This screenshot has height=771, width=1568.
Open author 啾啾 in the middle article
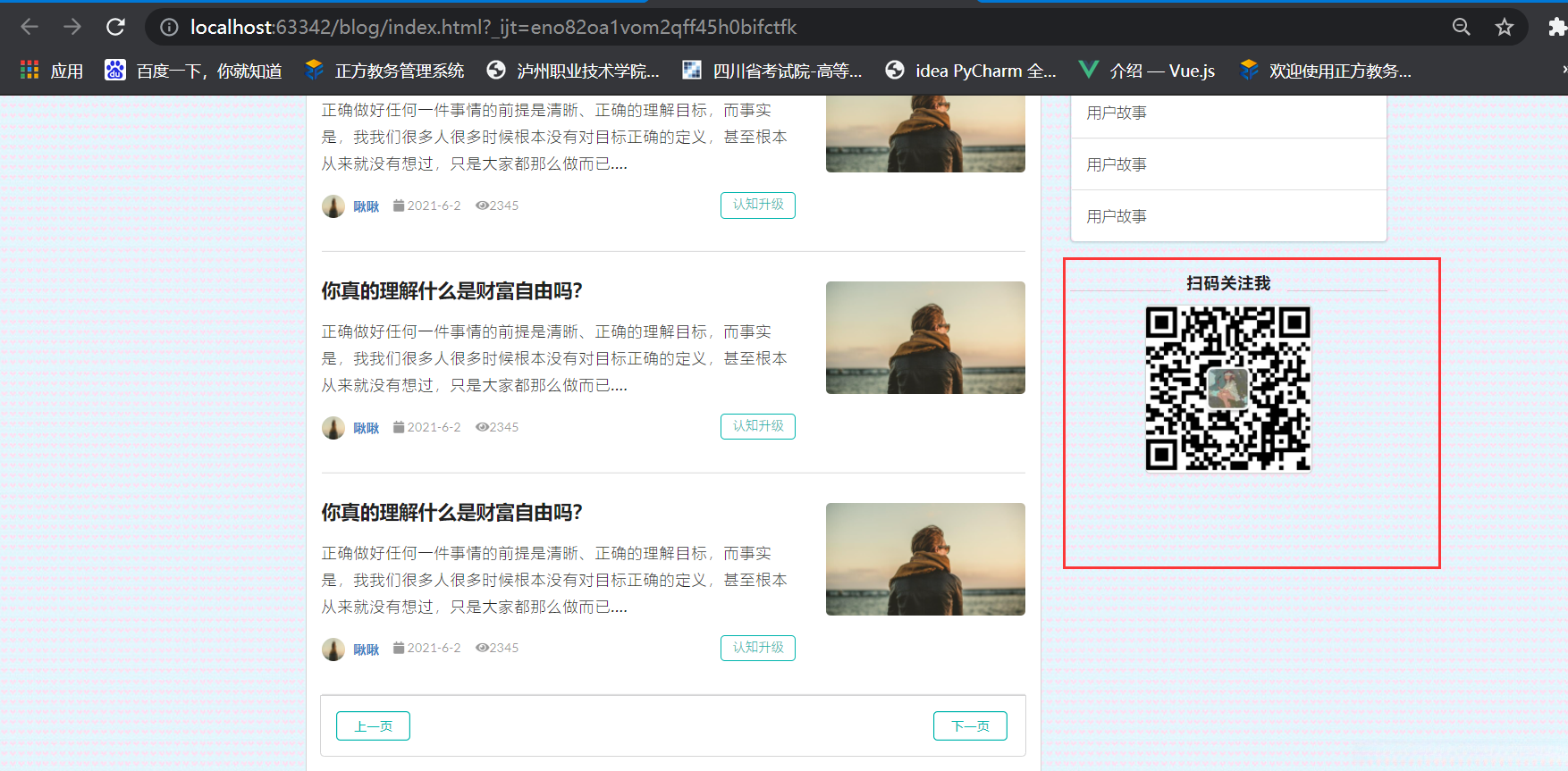point(367,428)
